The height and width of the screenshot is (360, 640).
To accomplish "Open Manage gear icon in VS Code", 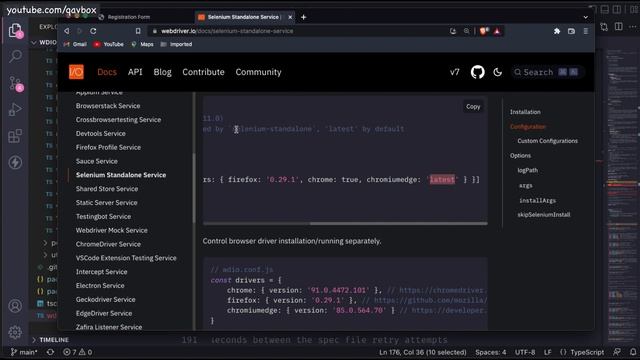I will click(15, 332).
